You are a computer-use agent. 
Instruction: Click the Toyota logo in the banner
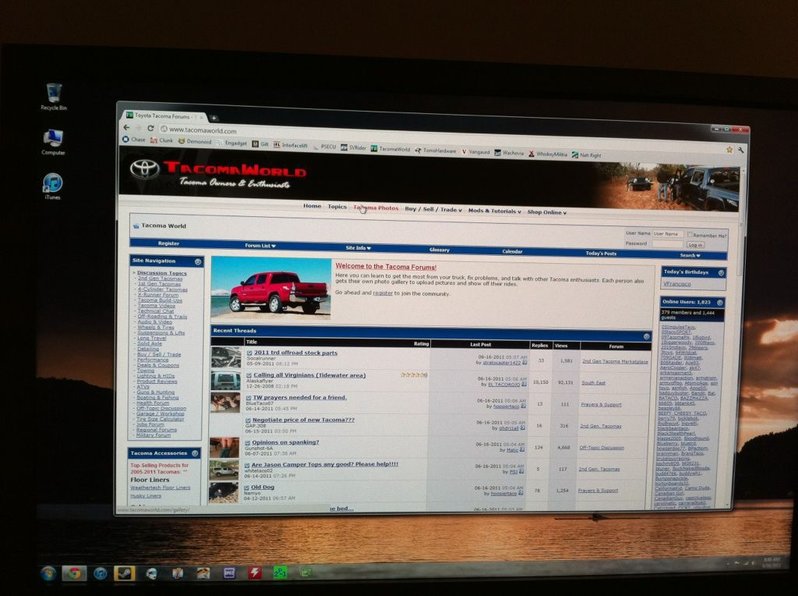click(x=145, y=169)
